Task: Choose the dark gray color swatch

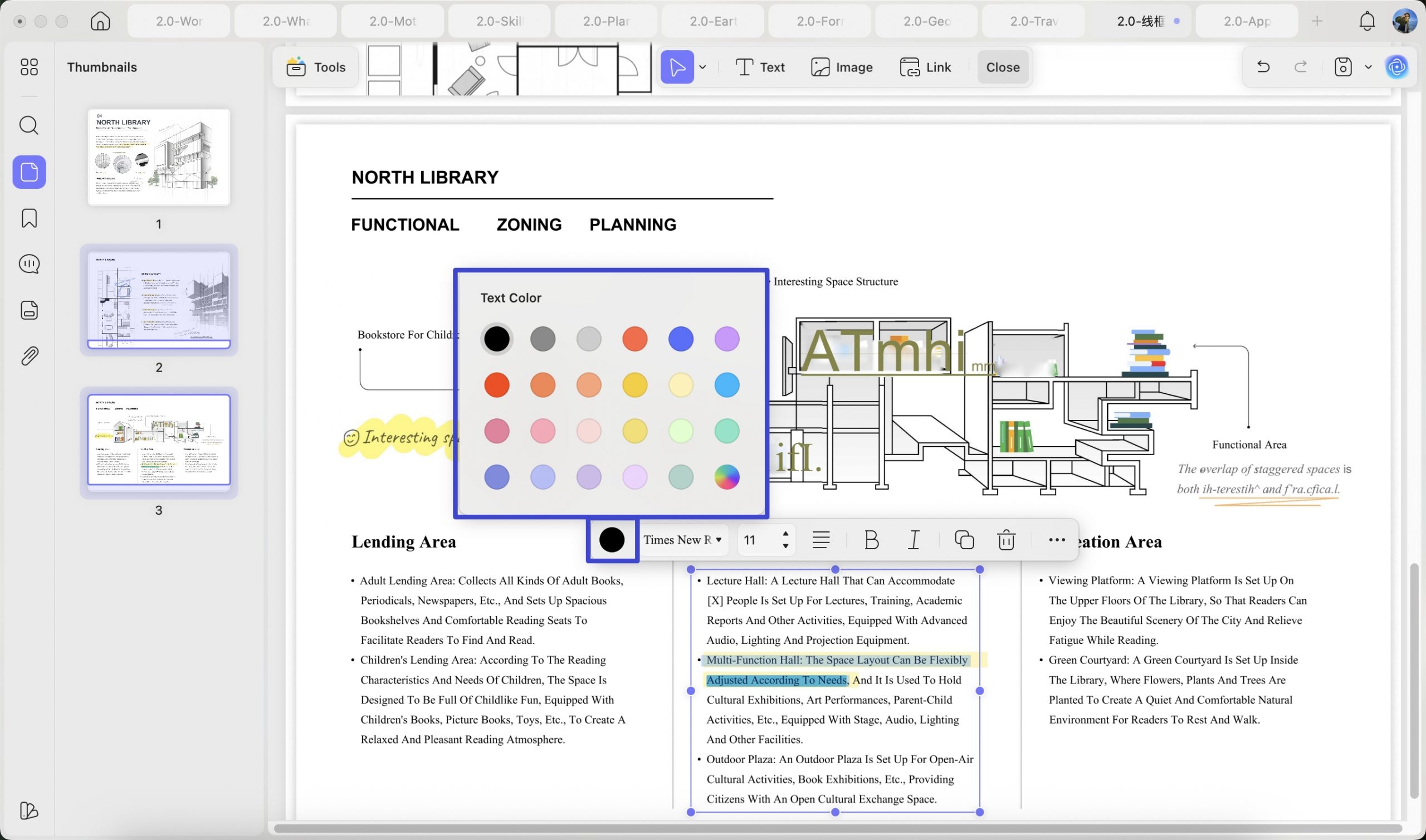Action: 543,339
